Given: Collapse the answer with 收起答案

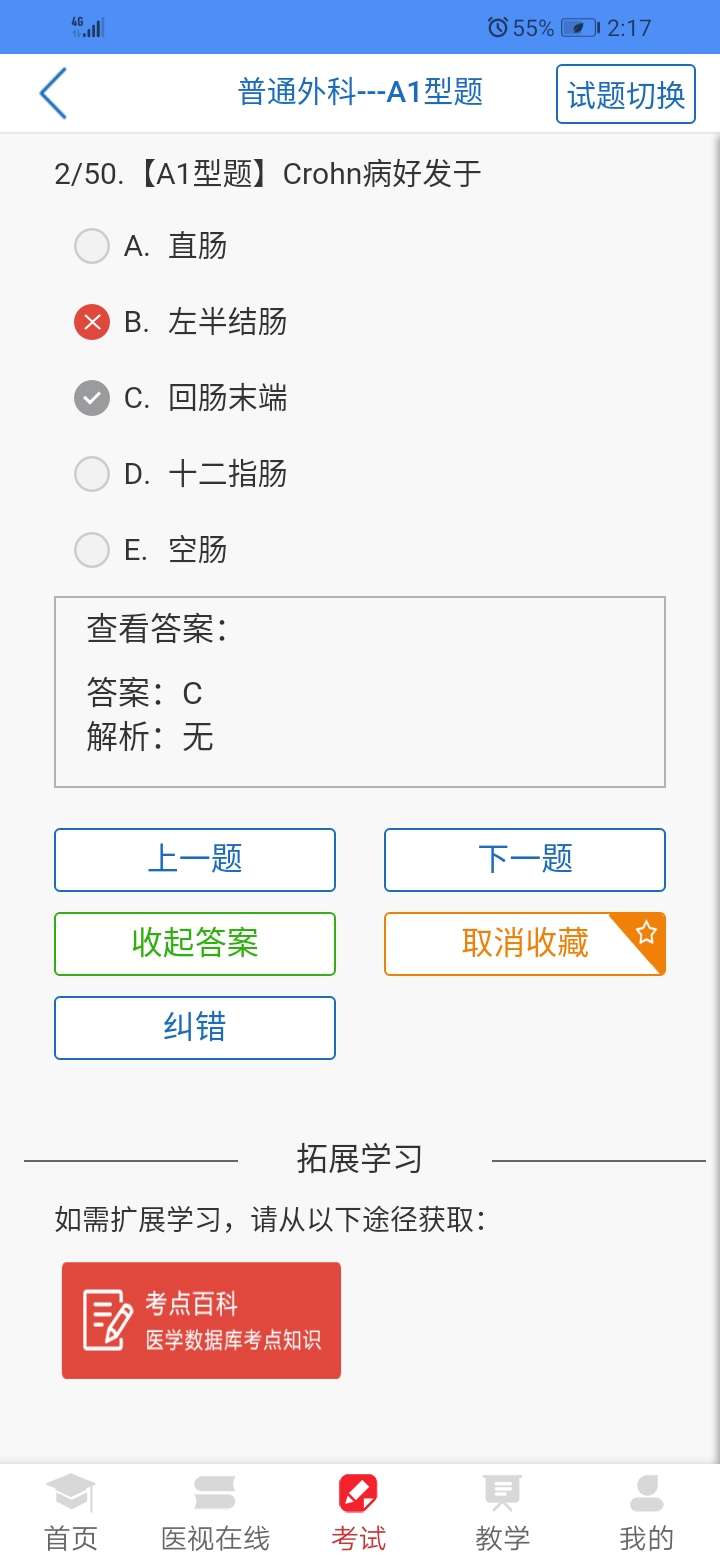Looking at the screenshot, I should point(194,943).
